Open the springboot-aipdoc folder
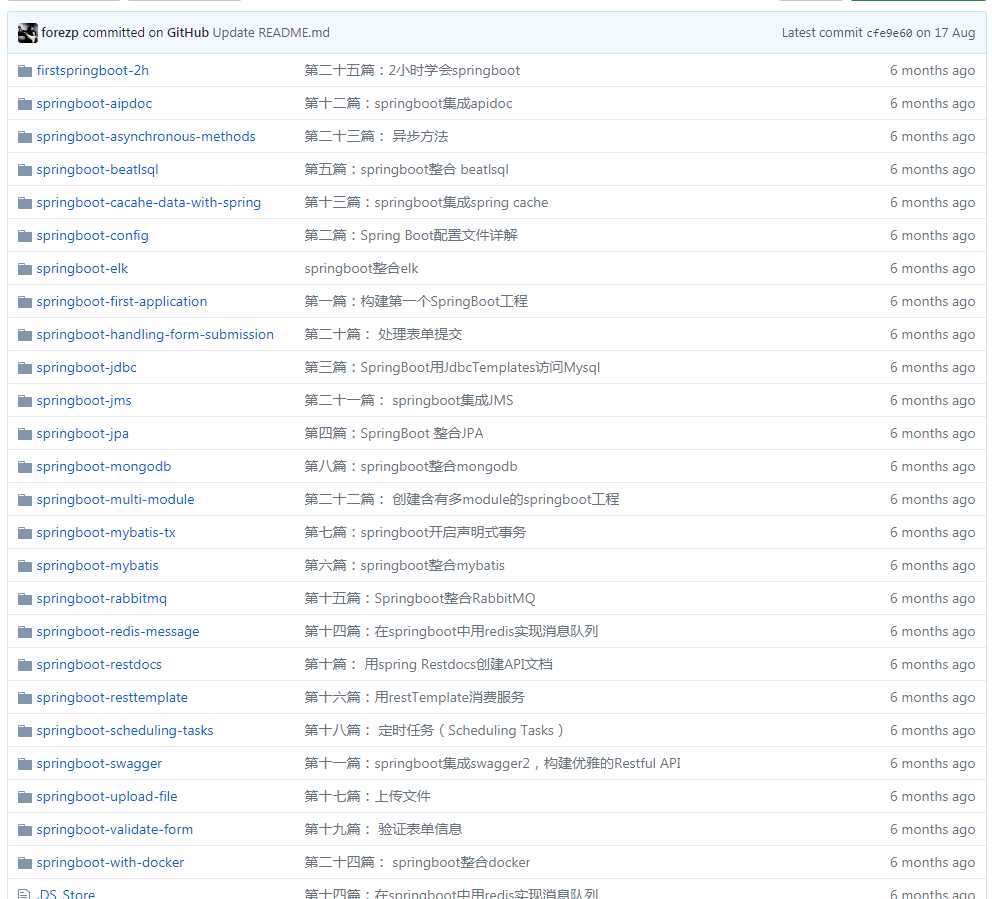The image size is (992, 899). click(94, 104)
